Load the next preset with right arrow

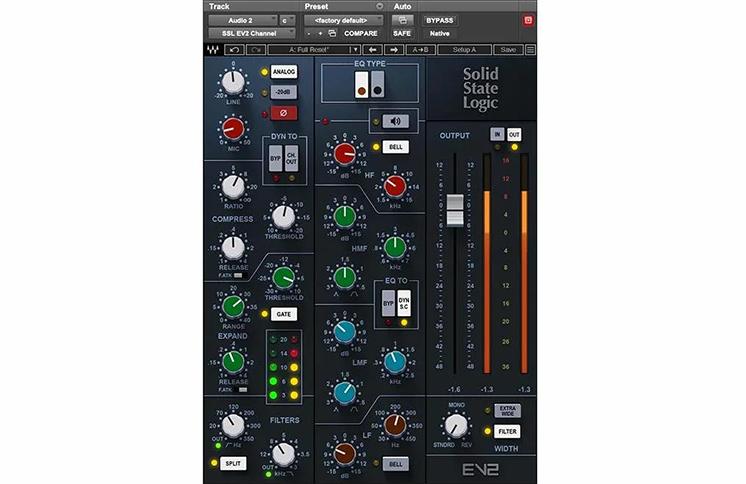pos(394,49)
